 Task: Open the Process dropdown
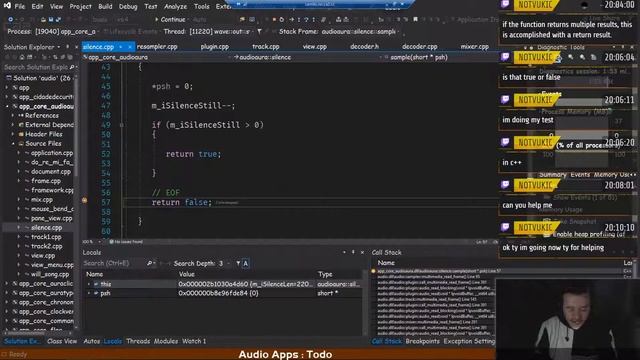coord(66,31)
